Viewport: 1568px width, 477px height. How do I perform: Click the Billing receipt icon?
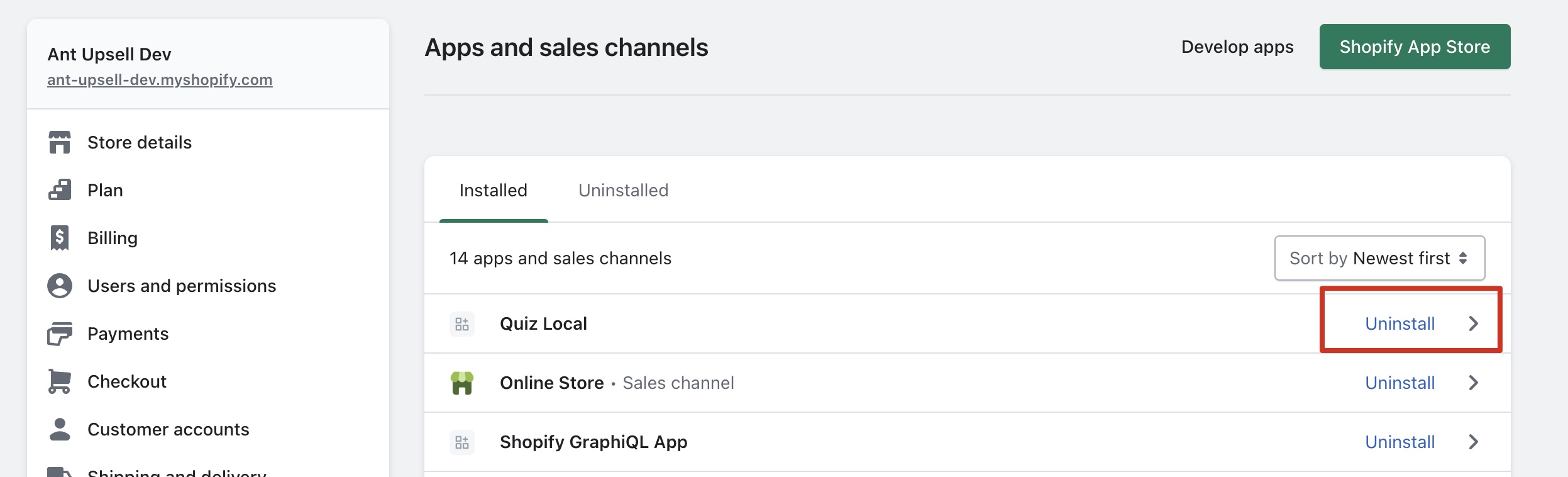click(x=60, y=238)
